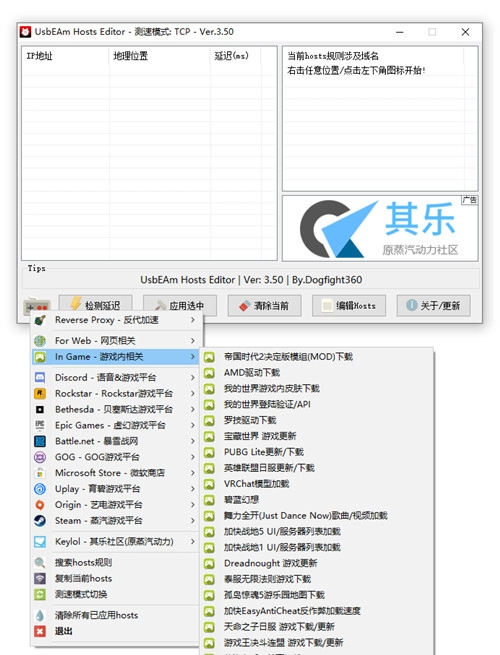
Task: Click the GOG logo icon
Action: click(x=40, y=457)
